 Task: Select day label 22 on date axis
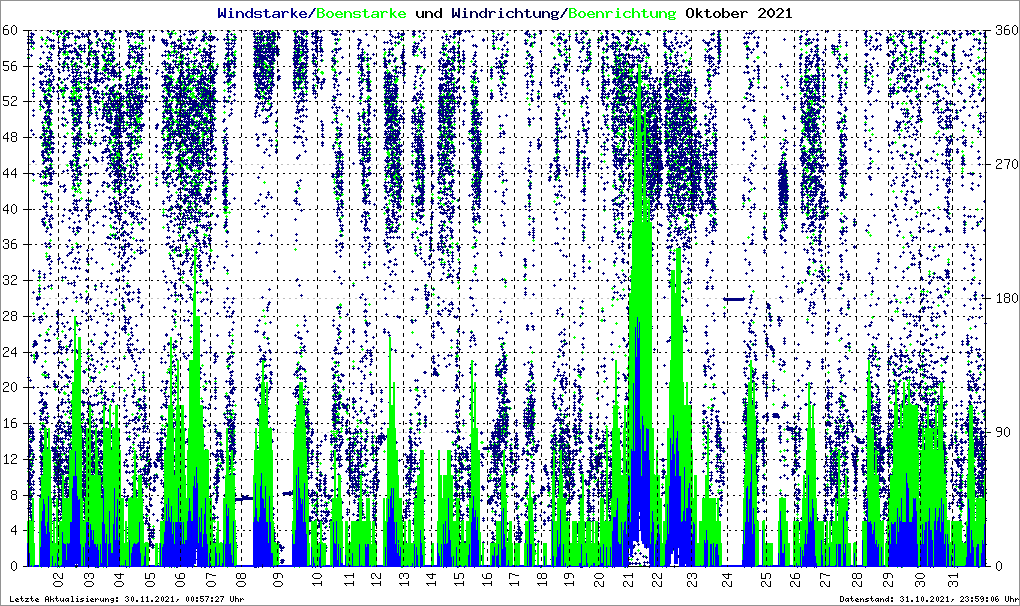[x=657, y=577]
